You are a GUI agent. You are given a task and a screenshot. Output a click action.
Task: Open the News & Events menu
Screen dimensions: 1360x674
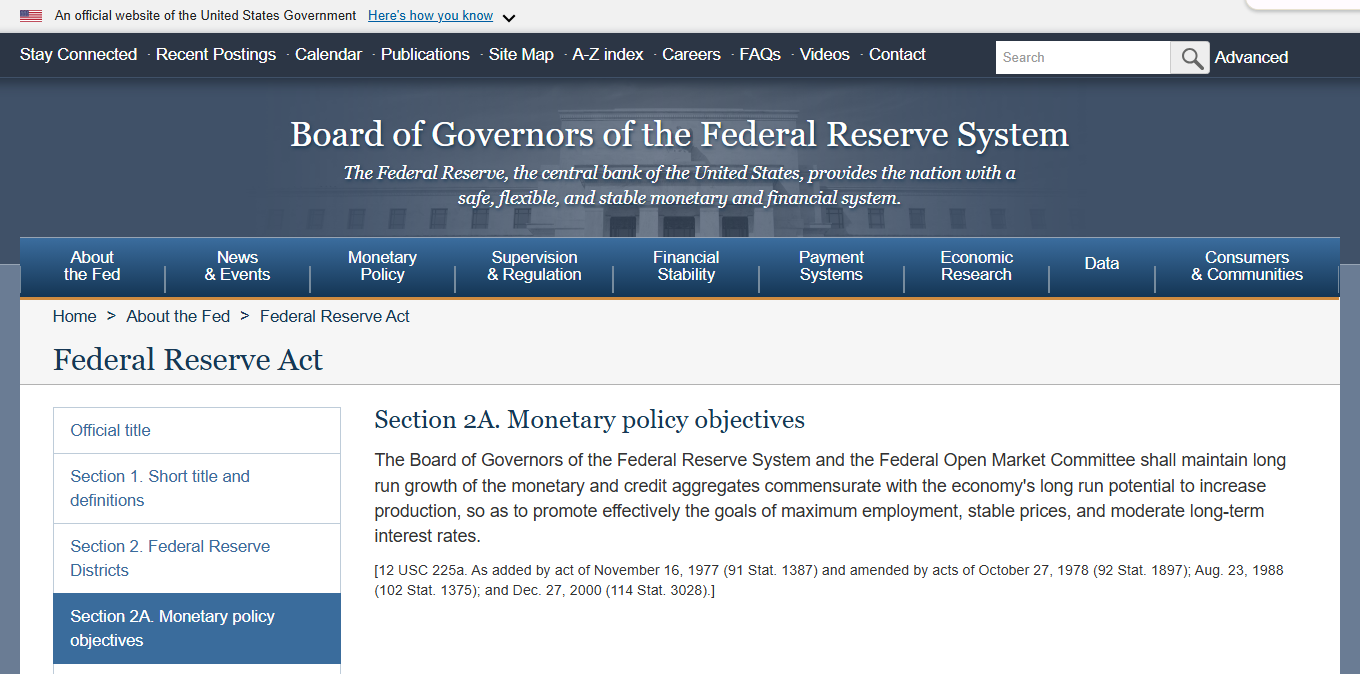pos(237,266)
